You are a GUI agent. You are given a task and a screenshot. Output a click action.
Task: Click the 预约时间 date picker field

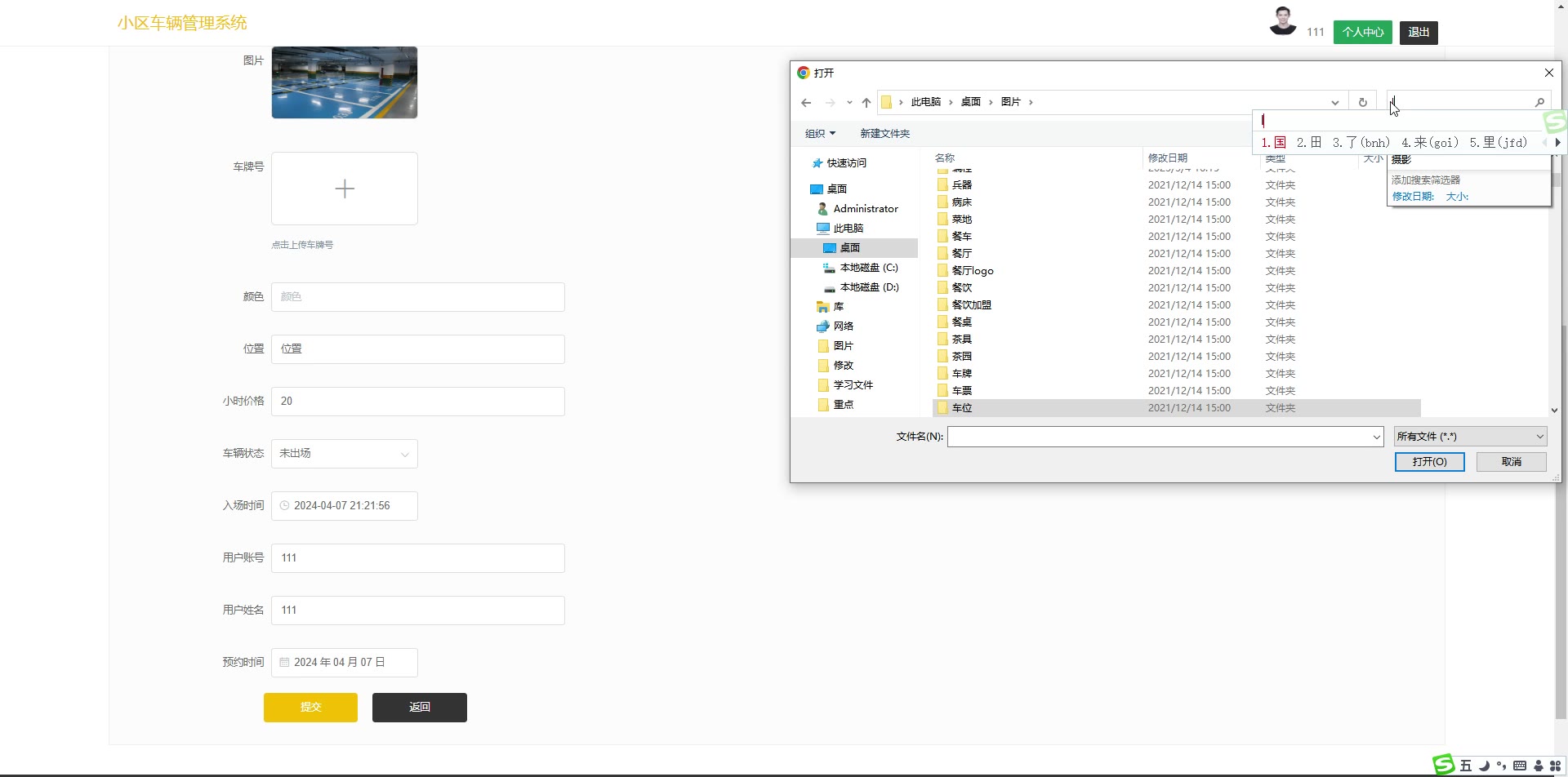click(x=345, y=663)
